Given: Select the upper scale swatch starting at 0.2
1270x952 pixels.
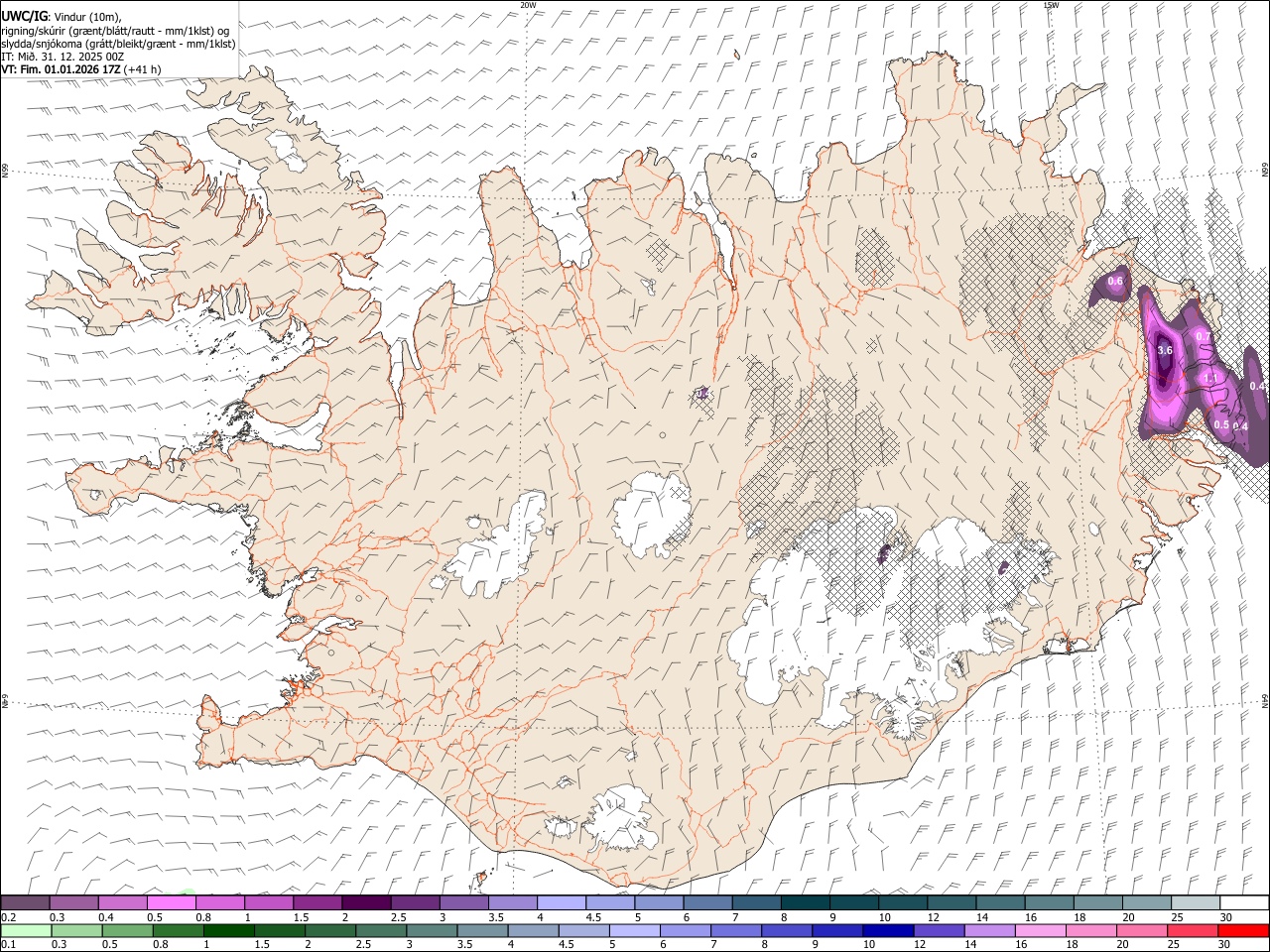Looking at the screenshot, I should (x=25, y=902).
